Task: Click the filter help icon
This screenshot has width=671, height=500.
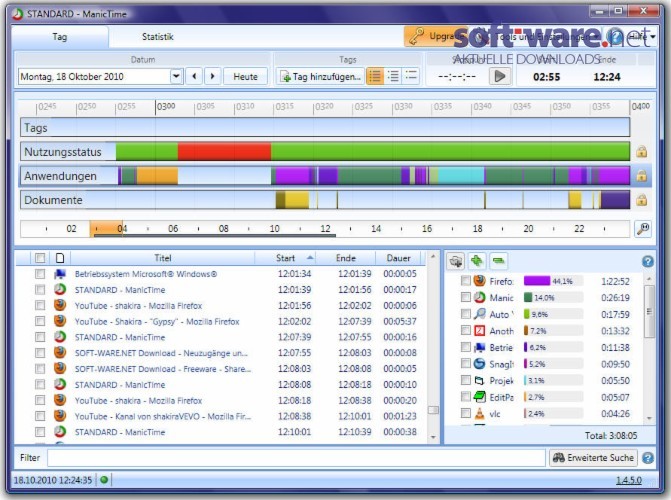Action: pyautogui.click(x=648, y=458)
